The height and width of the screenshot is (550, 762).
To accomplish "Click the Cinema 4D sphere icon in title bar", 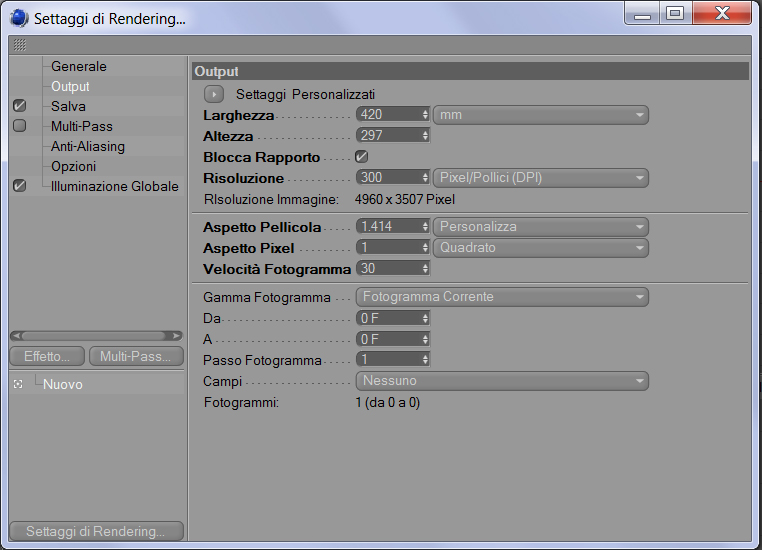I will 19,18.
